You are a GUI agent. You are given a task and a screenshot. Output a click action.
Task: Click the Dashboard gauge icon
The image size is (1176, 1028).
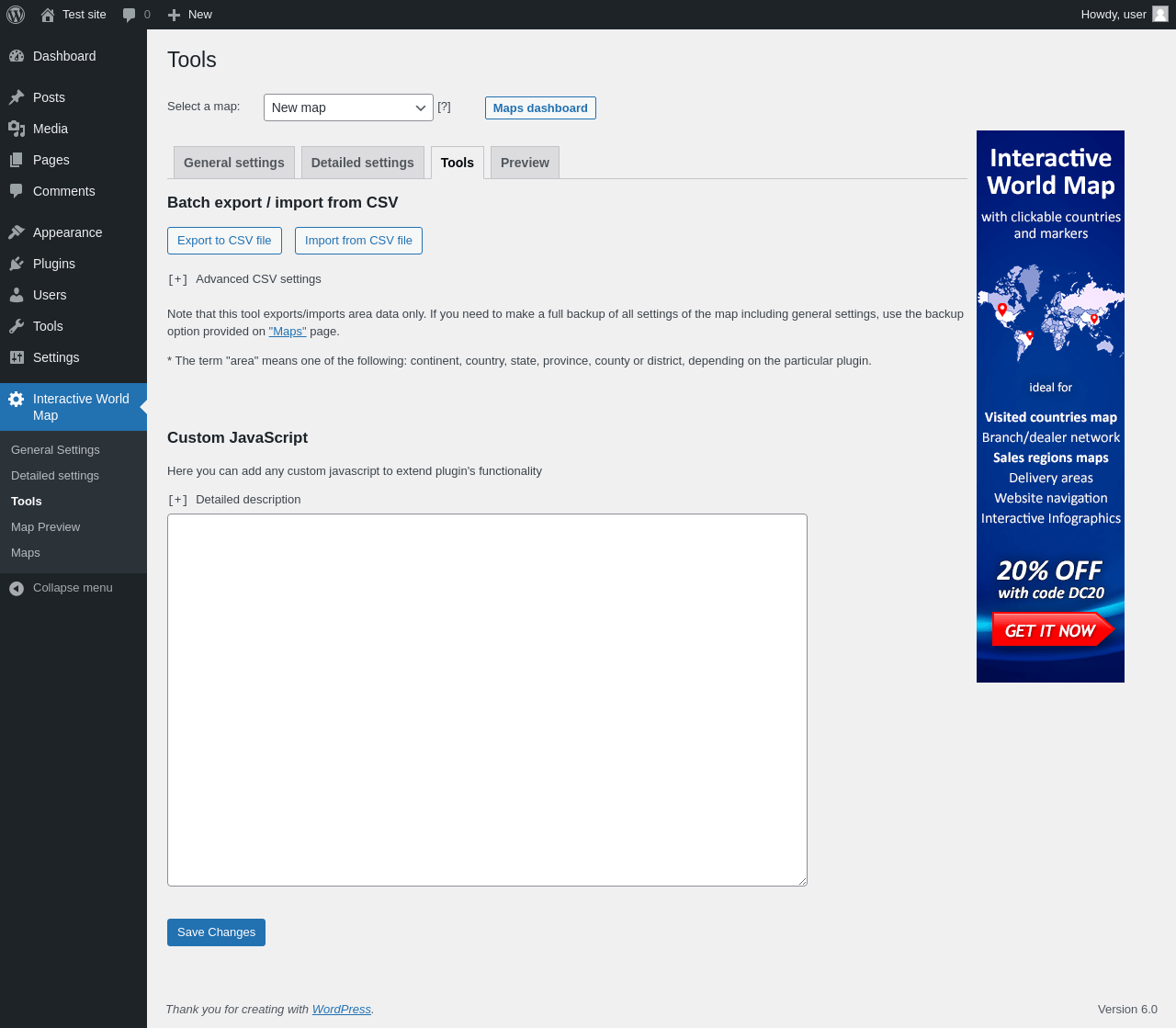tap(17, 56)
